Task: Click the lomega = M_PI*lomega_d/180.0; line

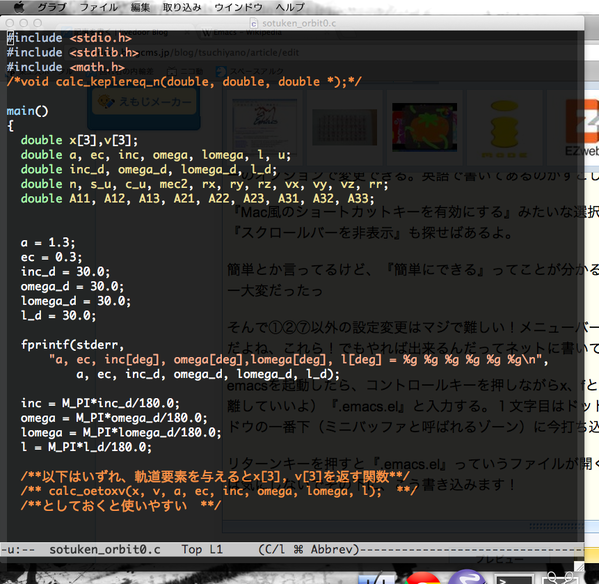Action: pyautogui.click(x=121, y=432)
